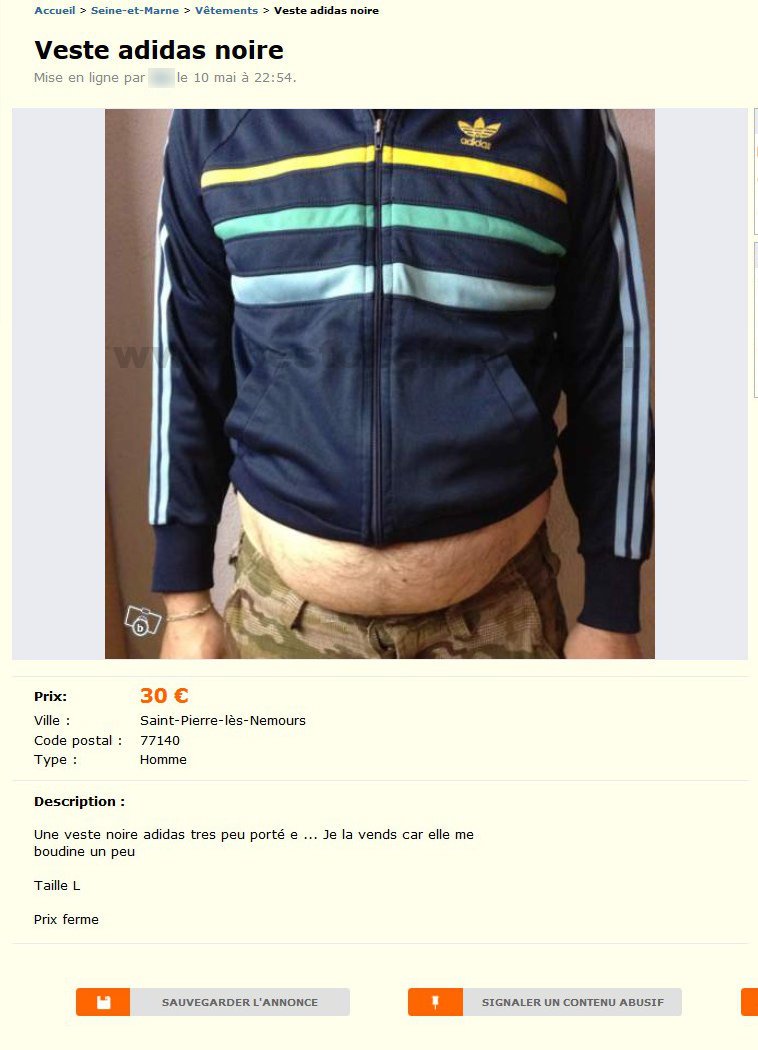The image size is (758, 1050).
Task: Click the yellow Adidas logo on the jacket
Action: click(x=477, y=133)
